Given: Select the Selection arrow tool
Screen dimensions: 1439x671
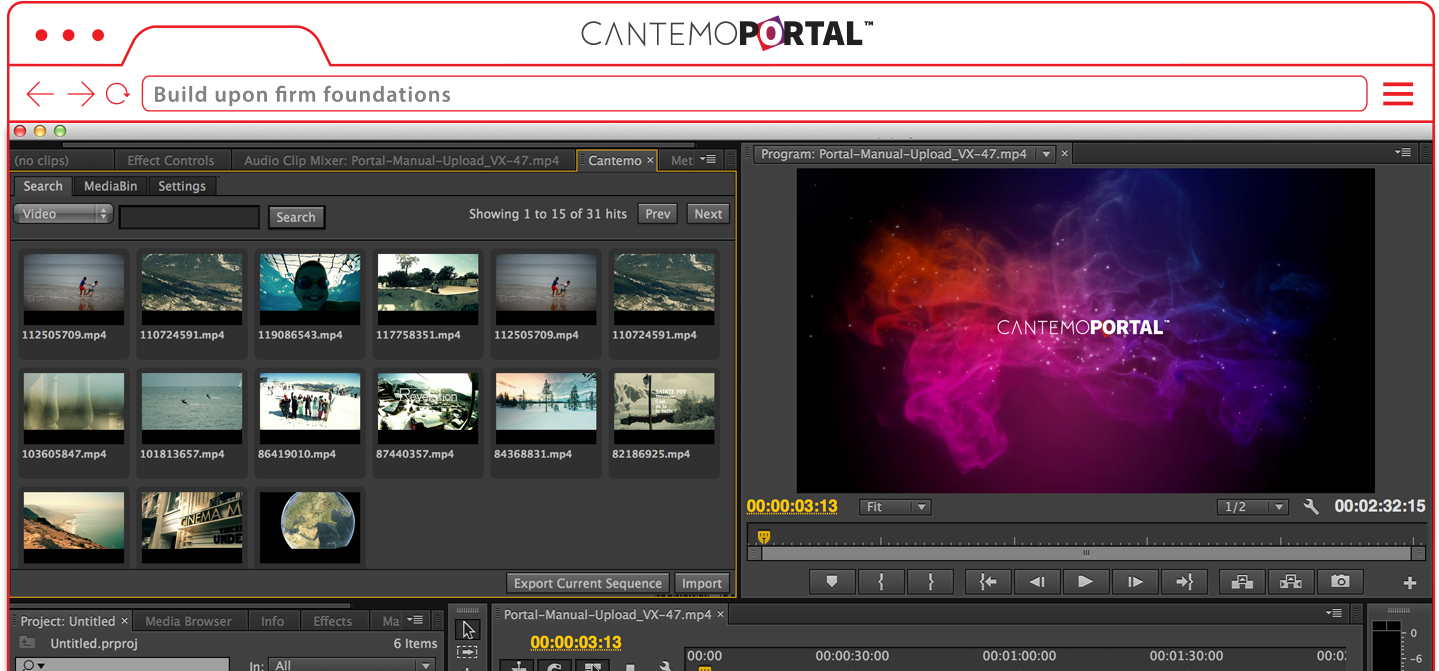Looking at the screenshot, I should [467, 629].
